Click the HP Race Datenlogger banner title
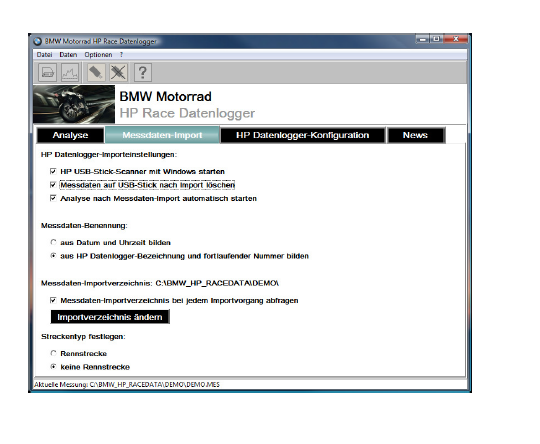Image resolution: width=540 pixels, height=444 pixels. tap(187, 113)
